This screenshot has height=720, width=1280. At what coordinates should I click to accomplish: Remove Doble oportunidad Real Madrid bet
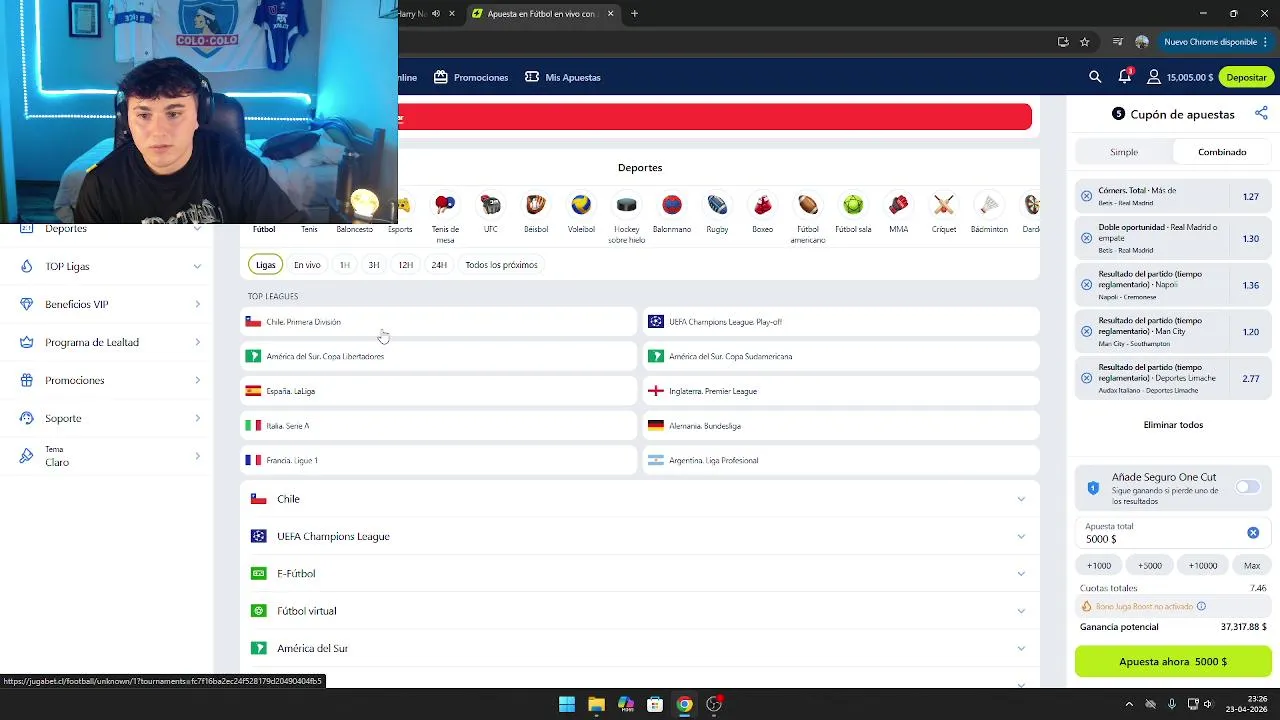coord(1087,239)
